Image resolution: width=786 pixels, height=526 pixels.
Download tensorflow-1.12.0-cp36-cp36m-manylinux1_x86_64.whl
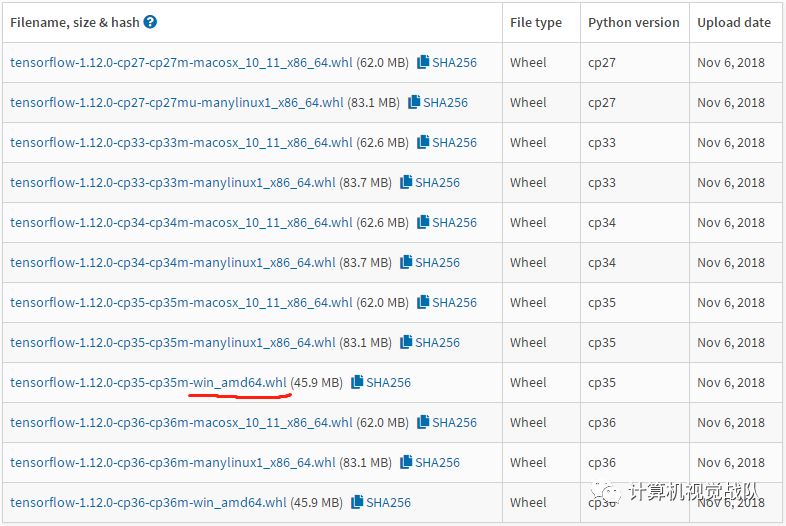172,463
